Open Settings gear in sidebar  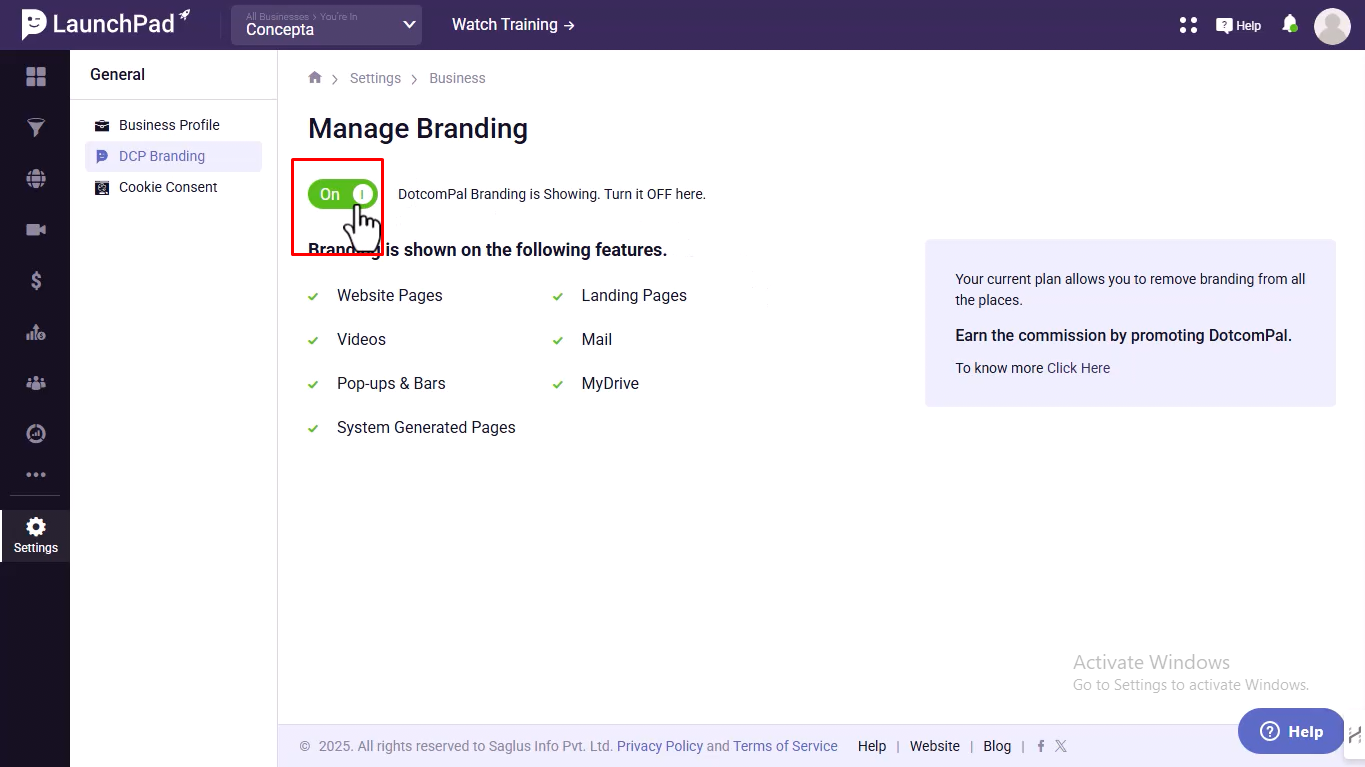click(x=36, y=536)
